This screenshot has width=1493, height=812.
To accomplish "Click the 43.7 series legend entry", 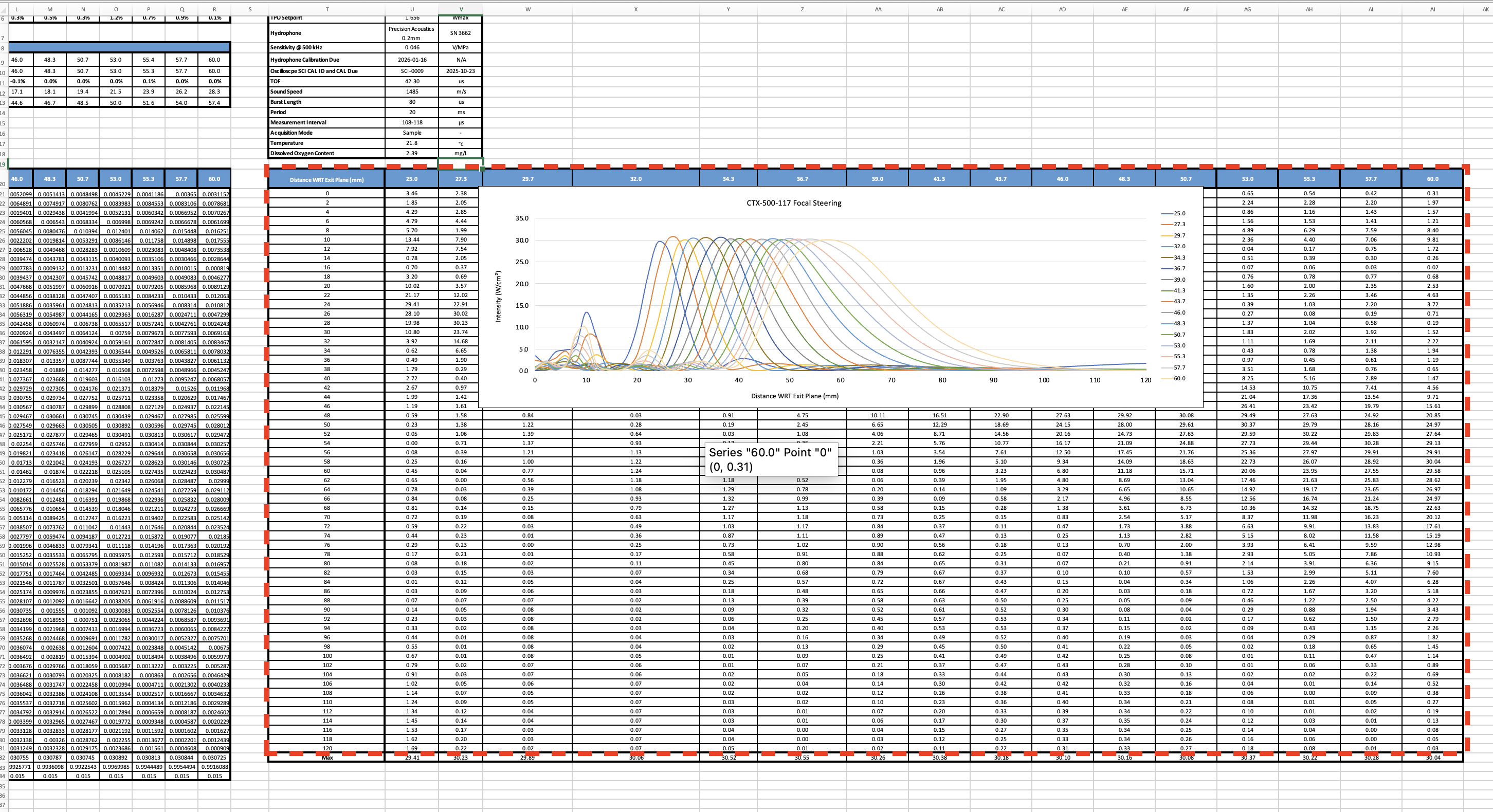I will 1179,301.
